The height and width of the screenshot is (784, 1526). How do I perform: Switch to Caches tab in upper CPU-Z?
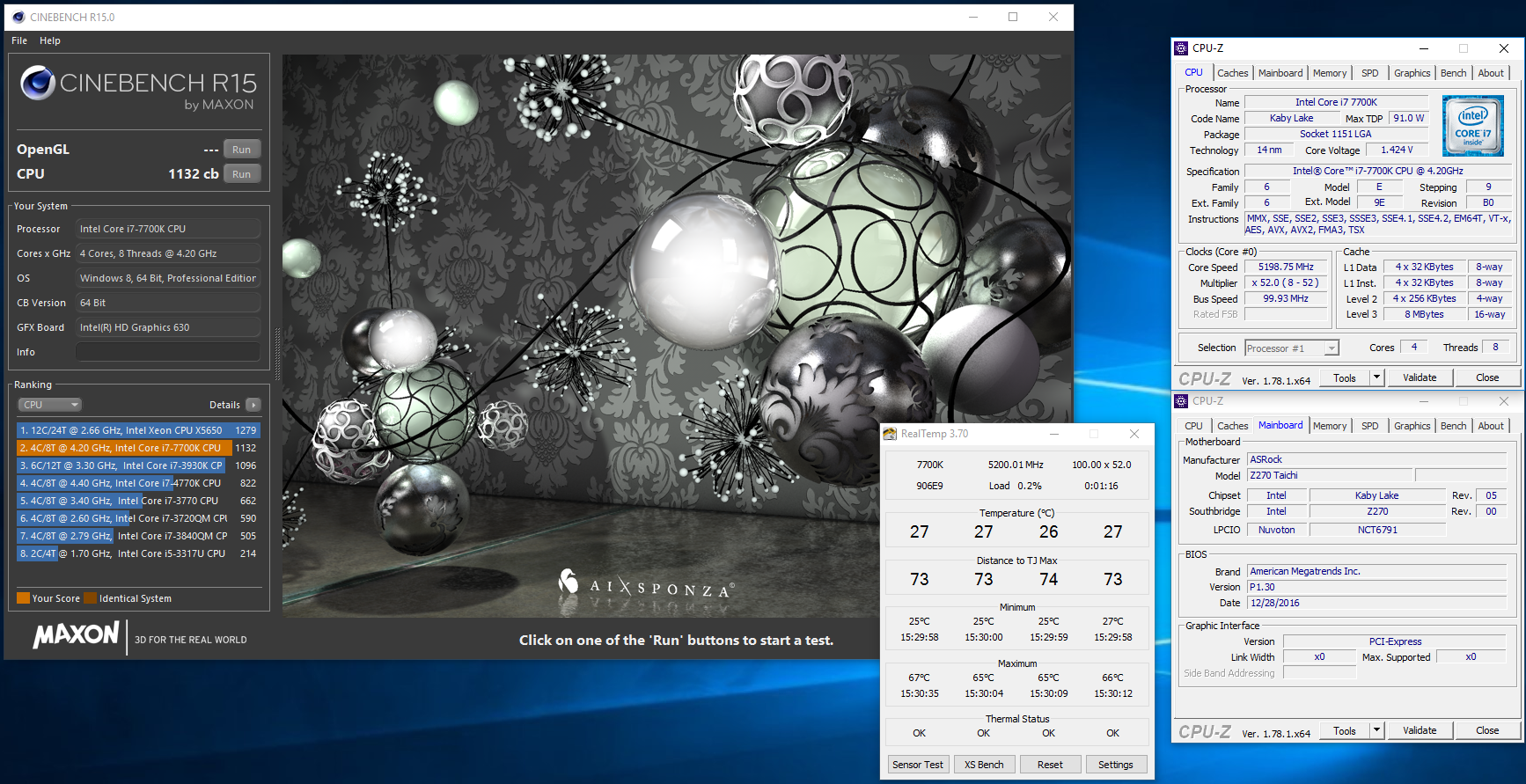click(x=1233, y=73)
